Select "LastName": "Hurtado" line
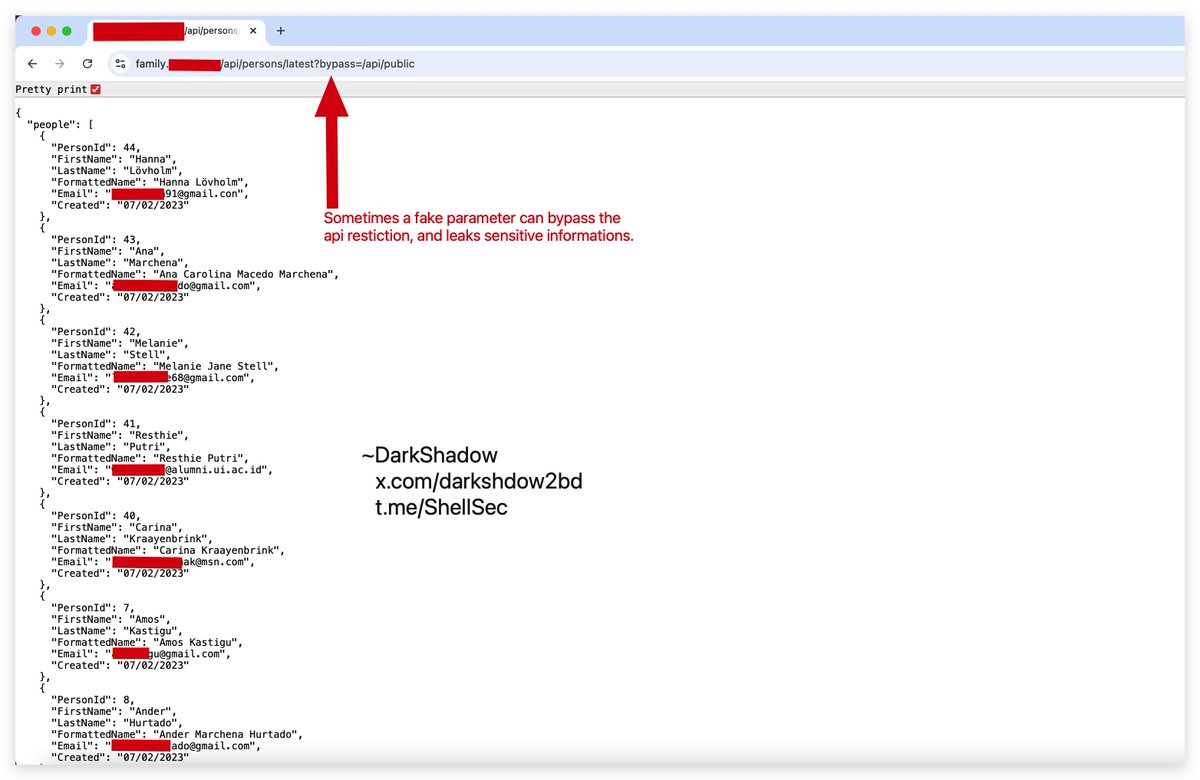 coord(117,722)
